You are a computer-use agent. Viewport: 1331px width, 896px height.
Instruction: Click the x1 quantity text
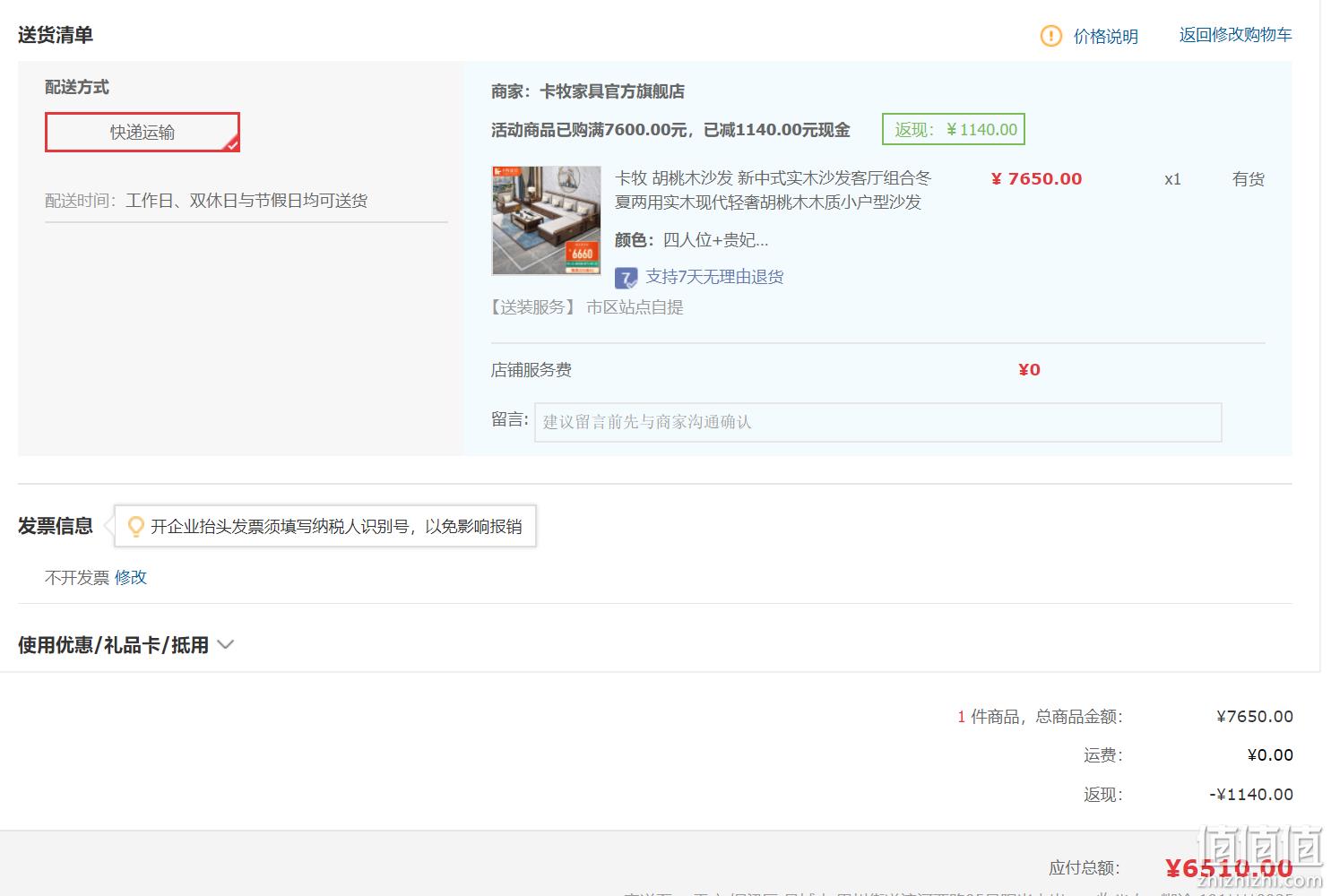(x=1172, y=179)
